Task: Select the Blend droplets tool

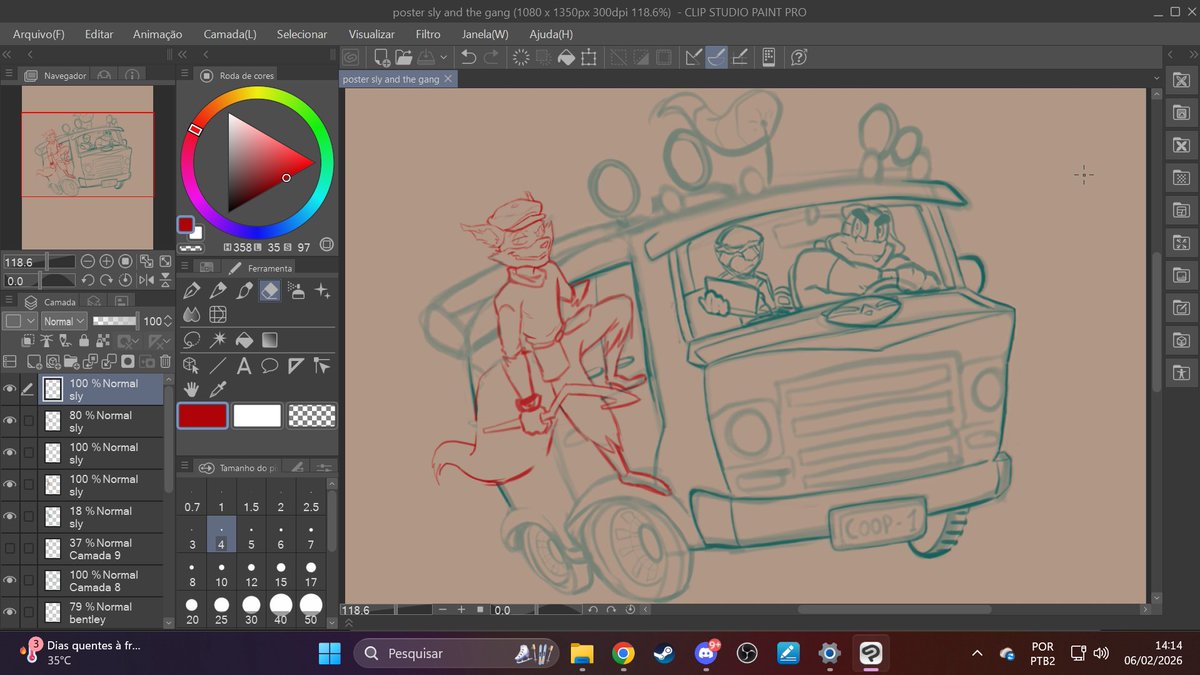Action: pyautogui.click(x=192, y=316)
